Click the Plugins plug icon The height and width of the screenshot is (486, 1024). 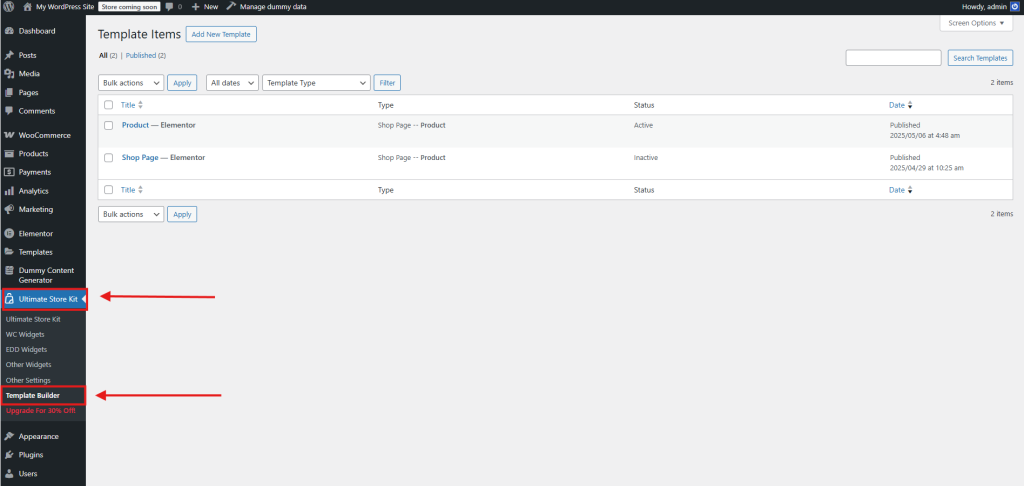(9, 455)
